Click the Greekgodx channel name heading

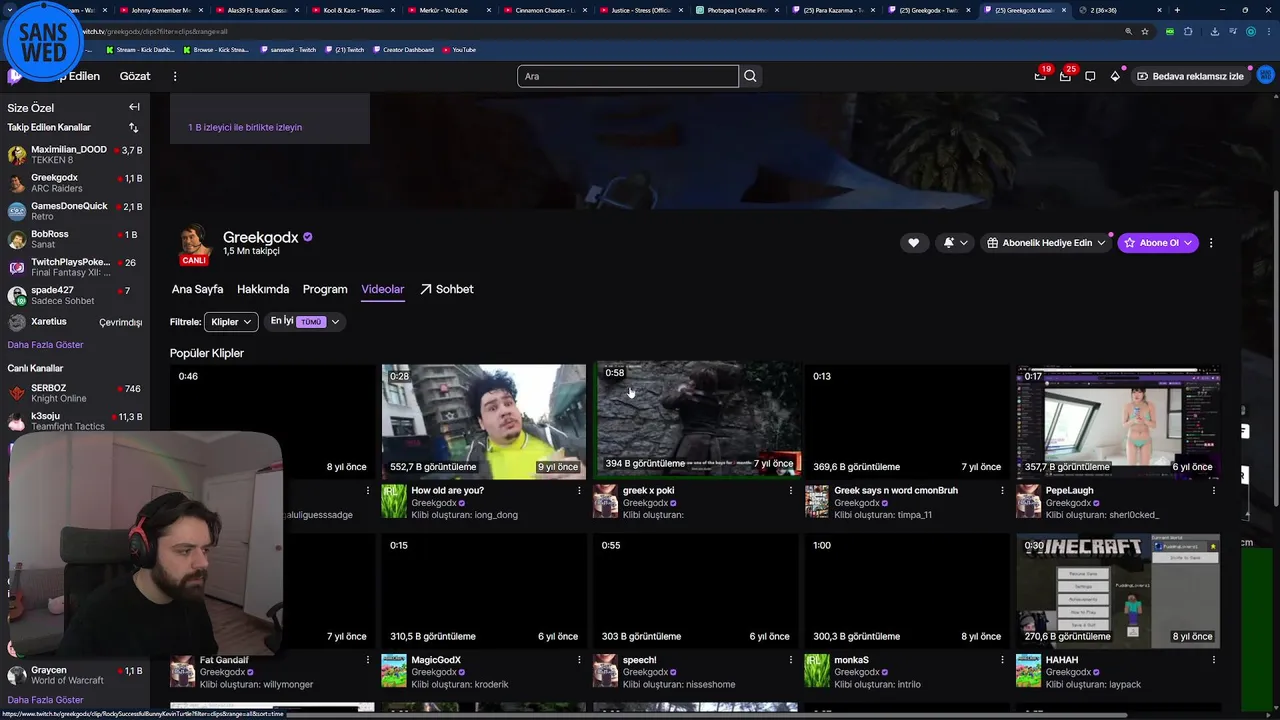[x=260, y=237]
